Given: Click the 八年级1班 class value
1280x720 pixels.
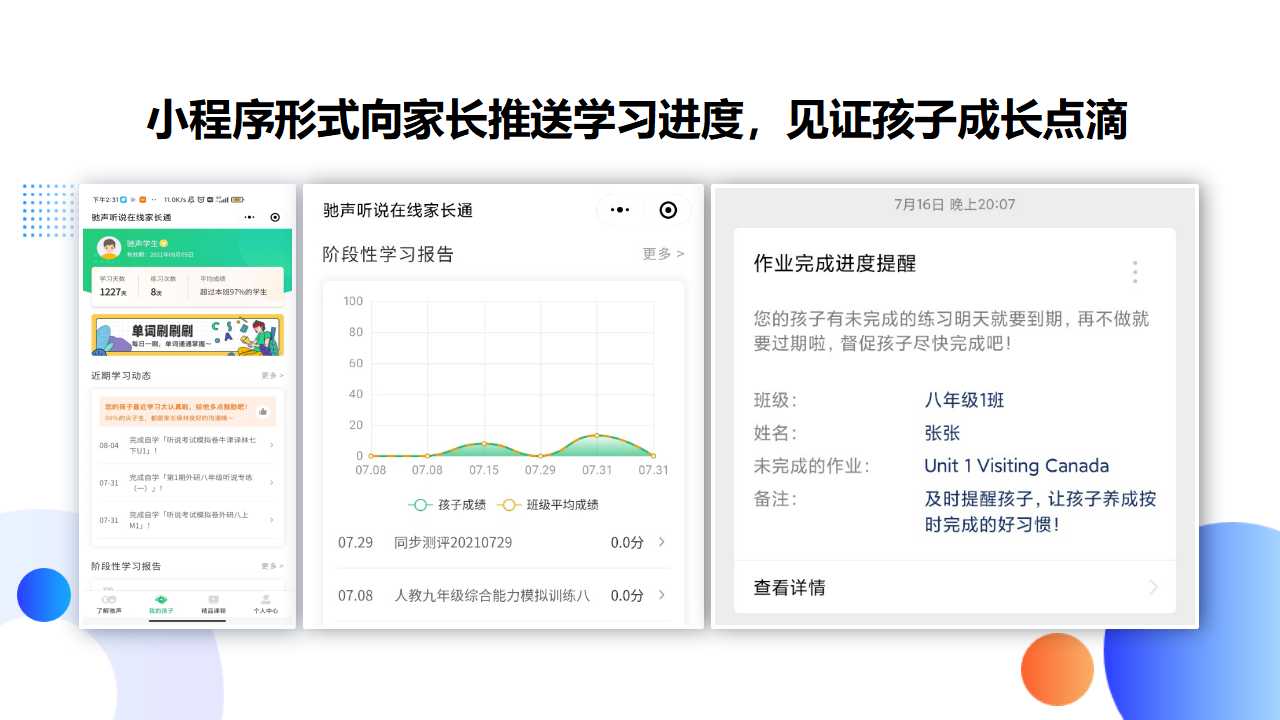Looking at the screenshot, I should 965,400.
